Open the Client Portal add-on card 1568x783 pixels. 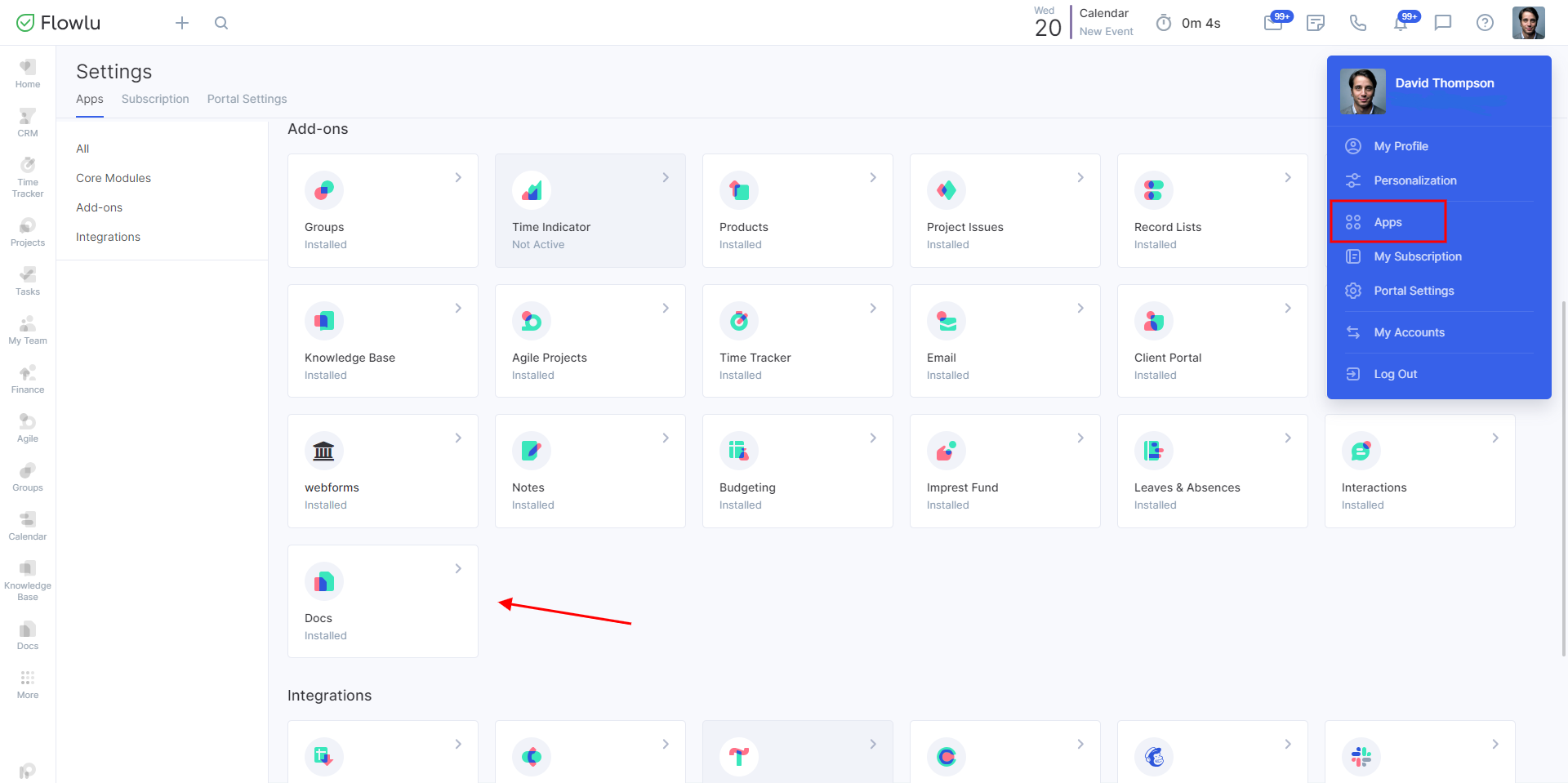[1213, 340]
